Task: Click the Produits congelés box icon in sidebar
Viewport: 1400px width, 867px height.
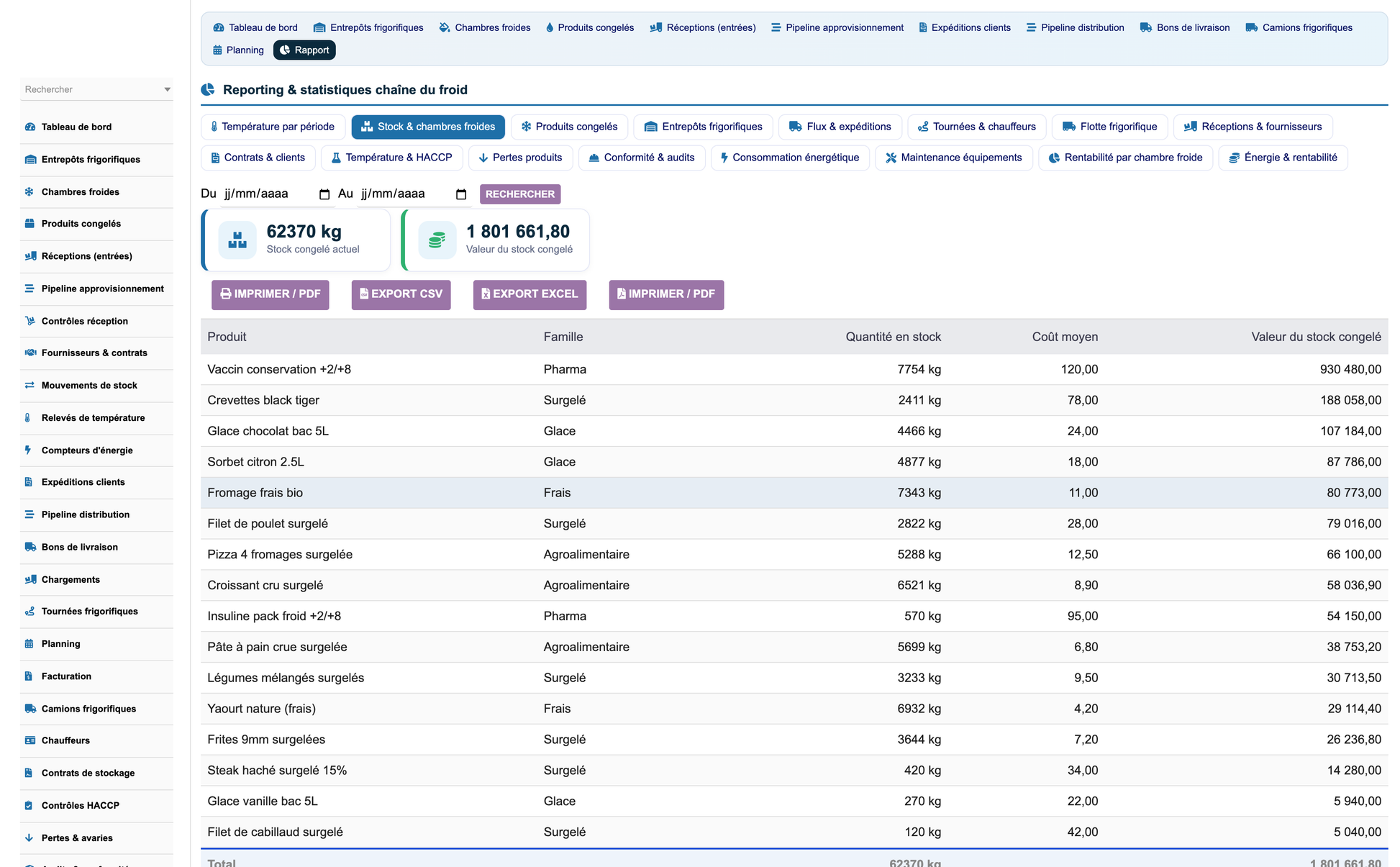Action: (x=29, y=224)
